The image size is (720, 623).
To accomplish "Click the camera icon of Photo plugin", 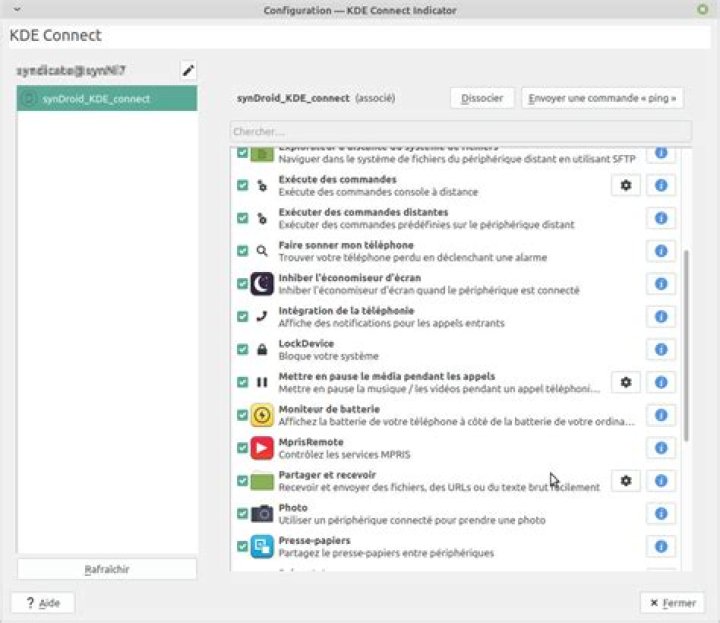I will 262,514.
